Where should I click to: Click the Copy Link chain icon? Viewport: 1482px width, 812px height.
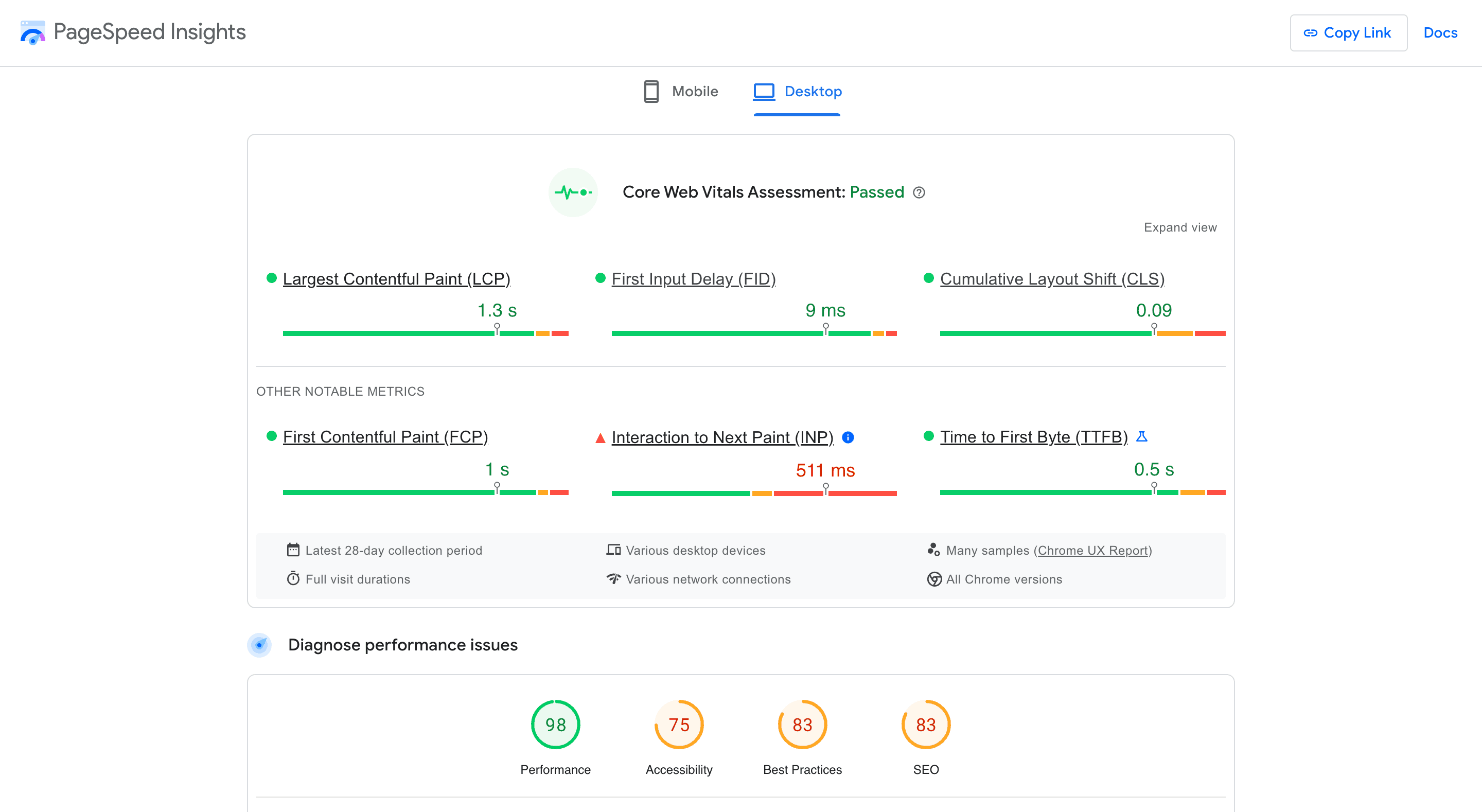(1311, 33)
